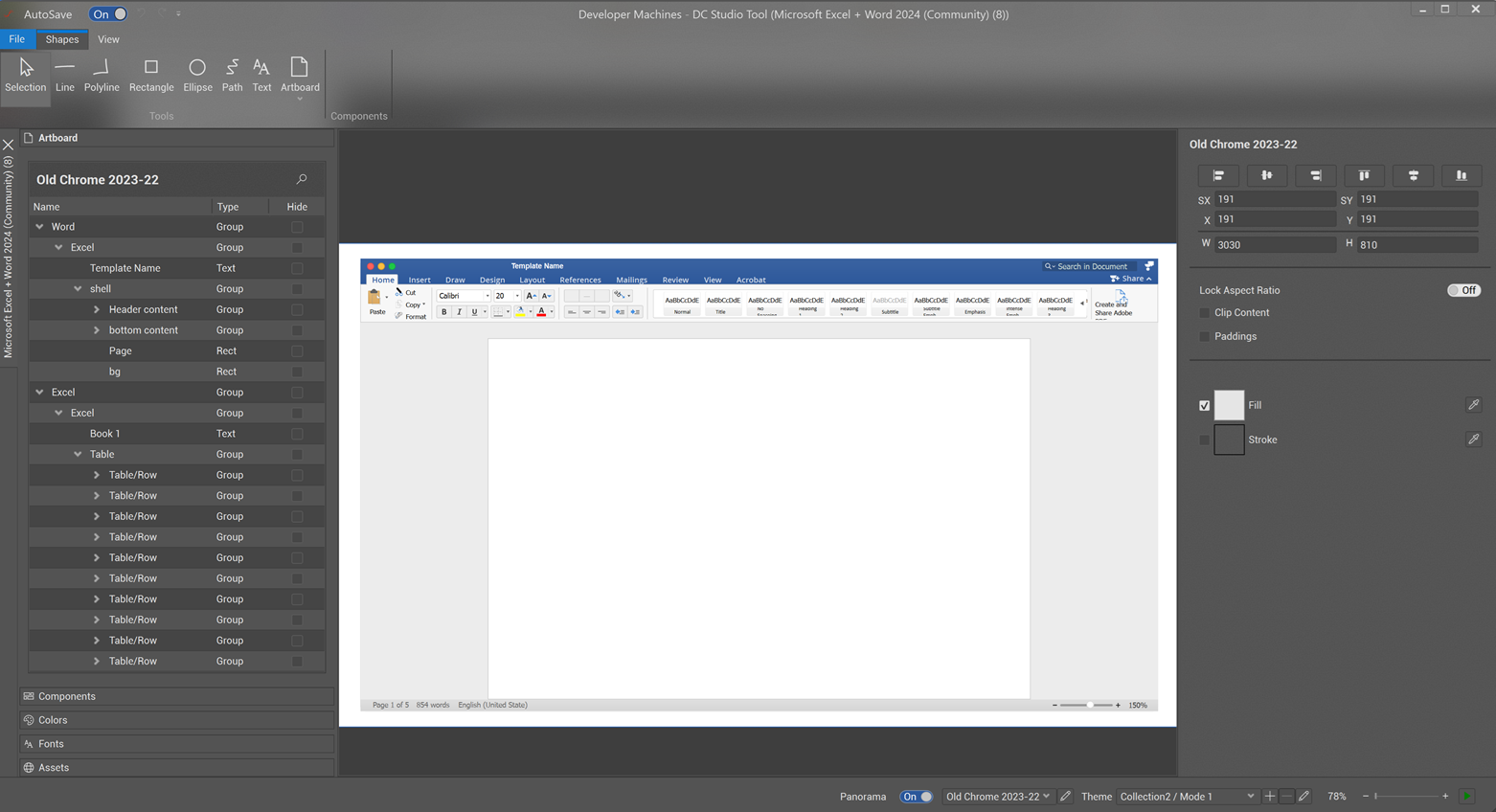The image size is (1496, 812).
Task: Click the search icon in layers panel
Action: pyautogui.click(x=302, y=179)
